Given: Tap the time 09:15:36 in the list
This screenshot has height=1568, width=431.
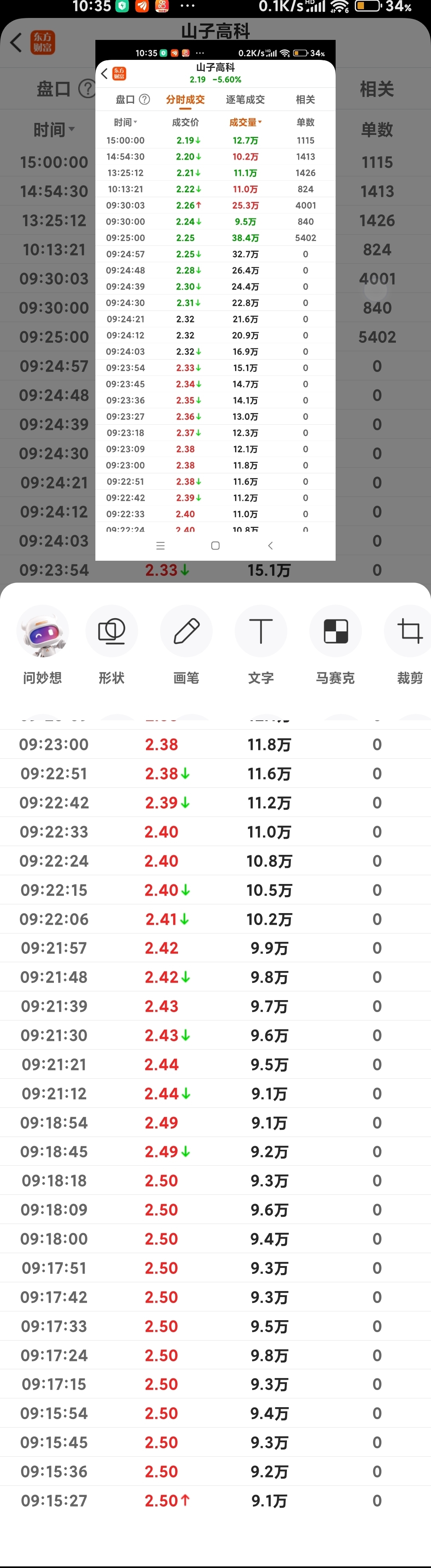Looking at the screenshot, I should pyautogui.click(x=54, y=1472).
